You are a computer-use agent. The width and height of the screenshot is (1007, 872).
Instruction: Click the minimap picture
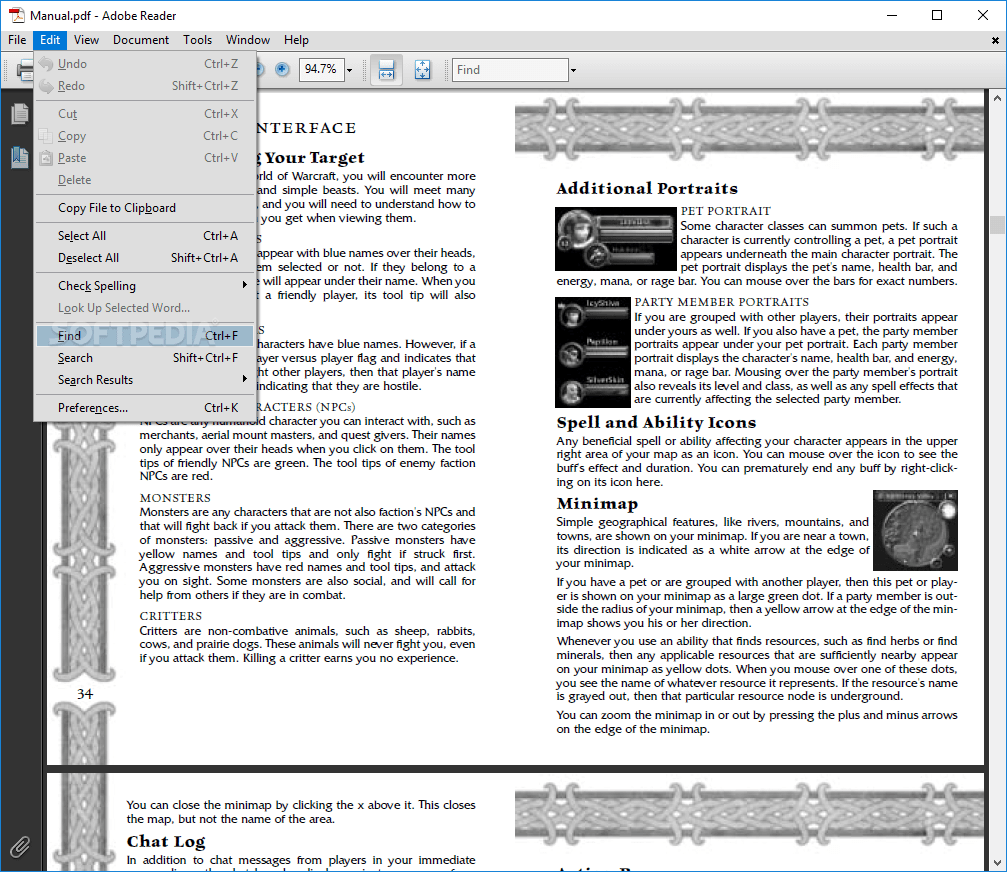click(x=915, y=530)
